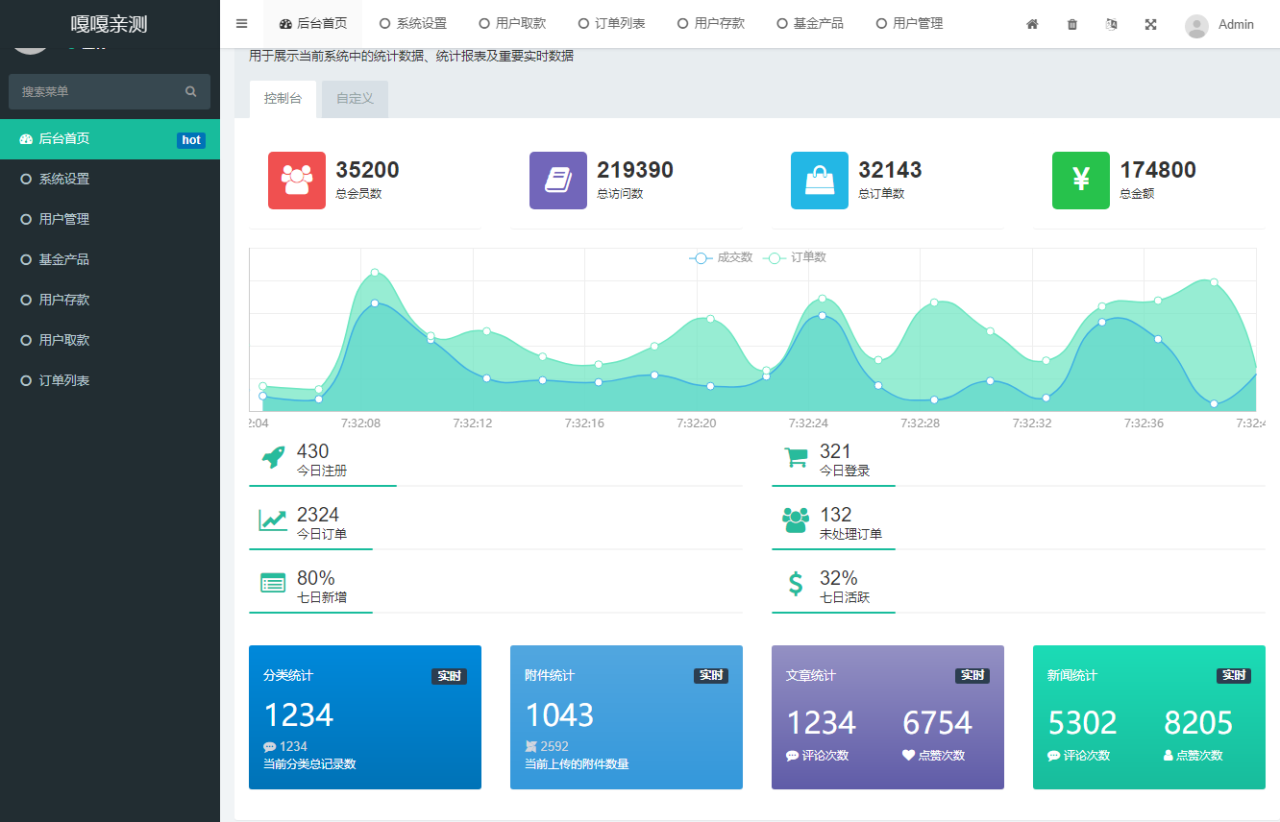Open 基金产品 from the sidebar menu

(x=64, y=259)
